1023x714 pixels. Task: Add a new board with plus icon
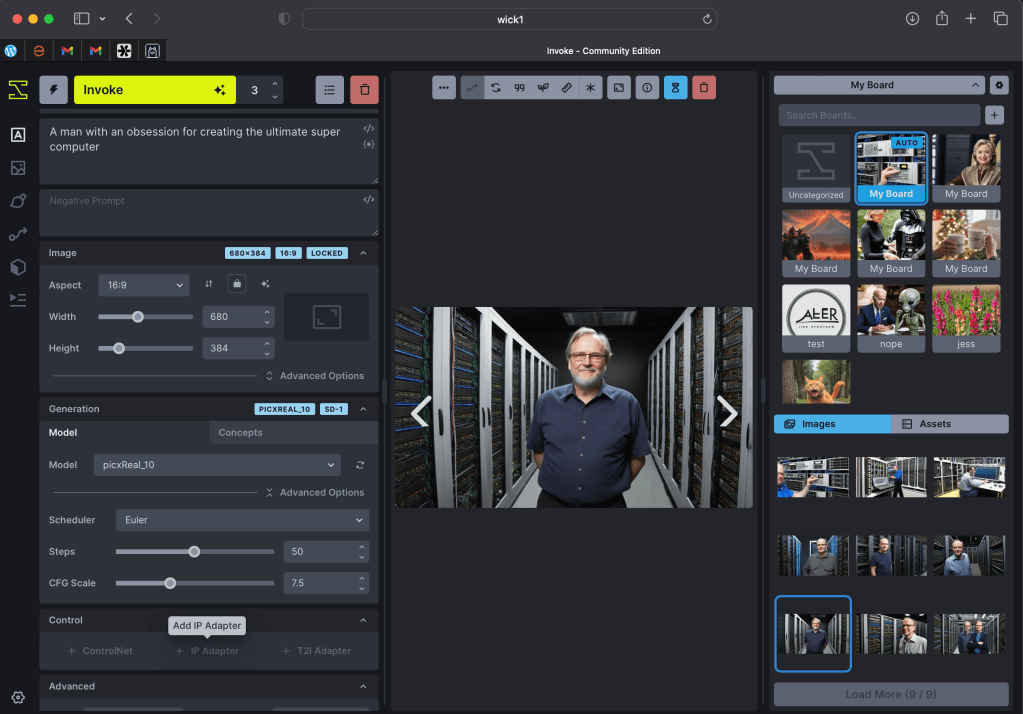994,115
